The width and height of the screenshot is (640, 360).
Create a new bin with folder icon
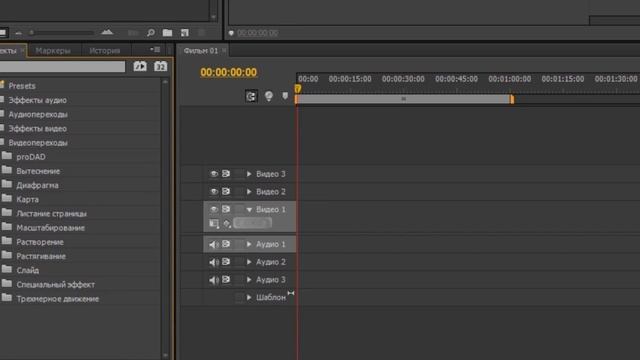tap(167, 33)
